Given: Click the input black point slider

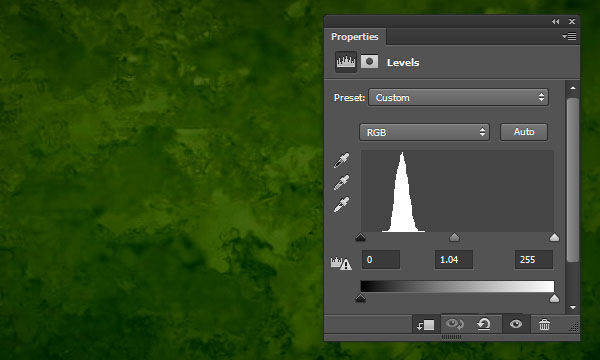Looking at the screenshot, I should click(360, 238).
